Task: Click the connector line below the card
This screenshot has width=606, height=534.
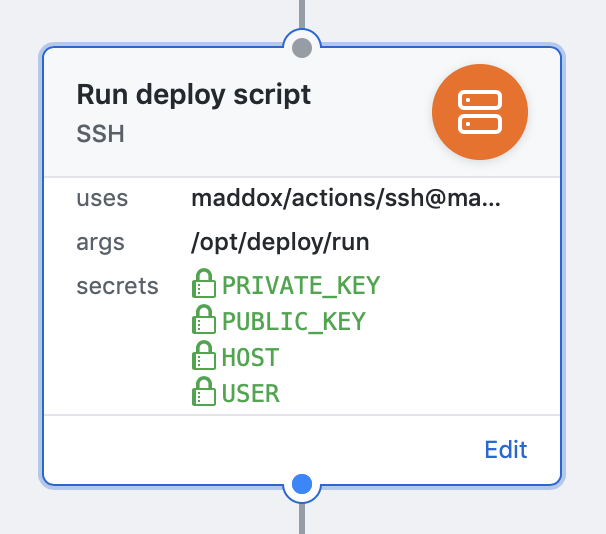Action: click(302, 517)
